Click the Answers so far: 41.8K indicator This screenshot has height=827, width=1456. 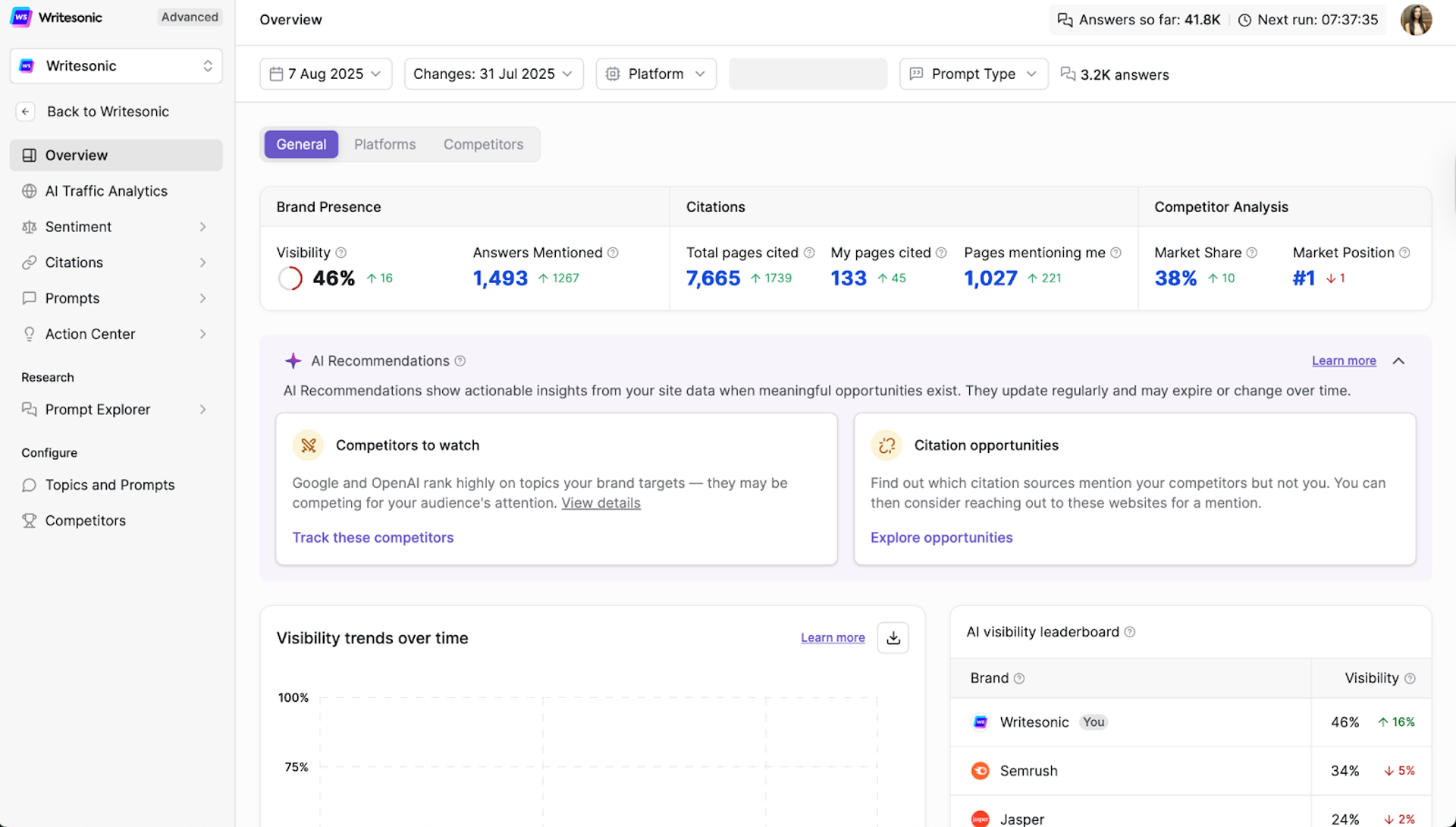coord(1139,20)
